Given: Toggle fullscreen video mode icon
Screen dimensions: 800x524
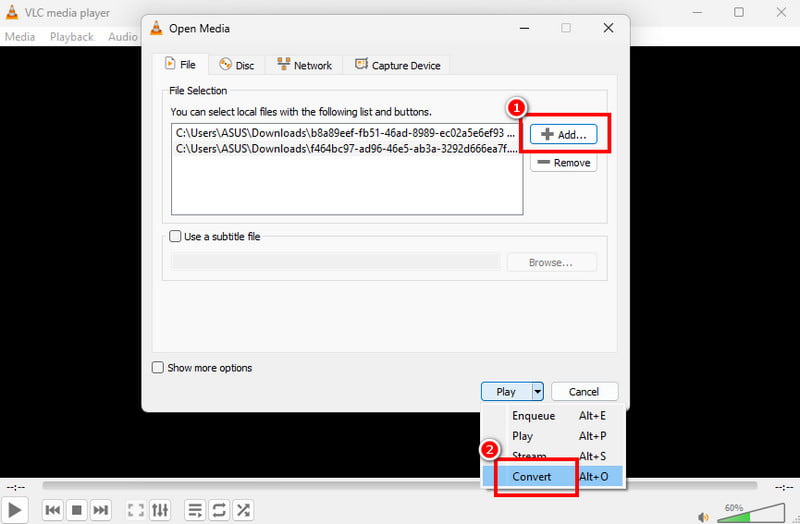Looking at the screenshot, I should 136,510.
